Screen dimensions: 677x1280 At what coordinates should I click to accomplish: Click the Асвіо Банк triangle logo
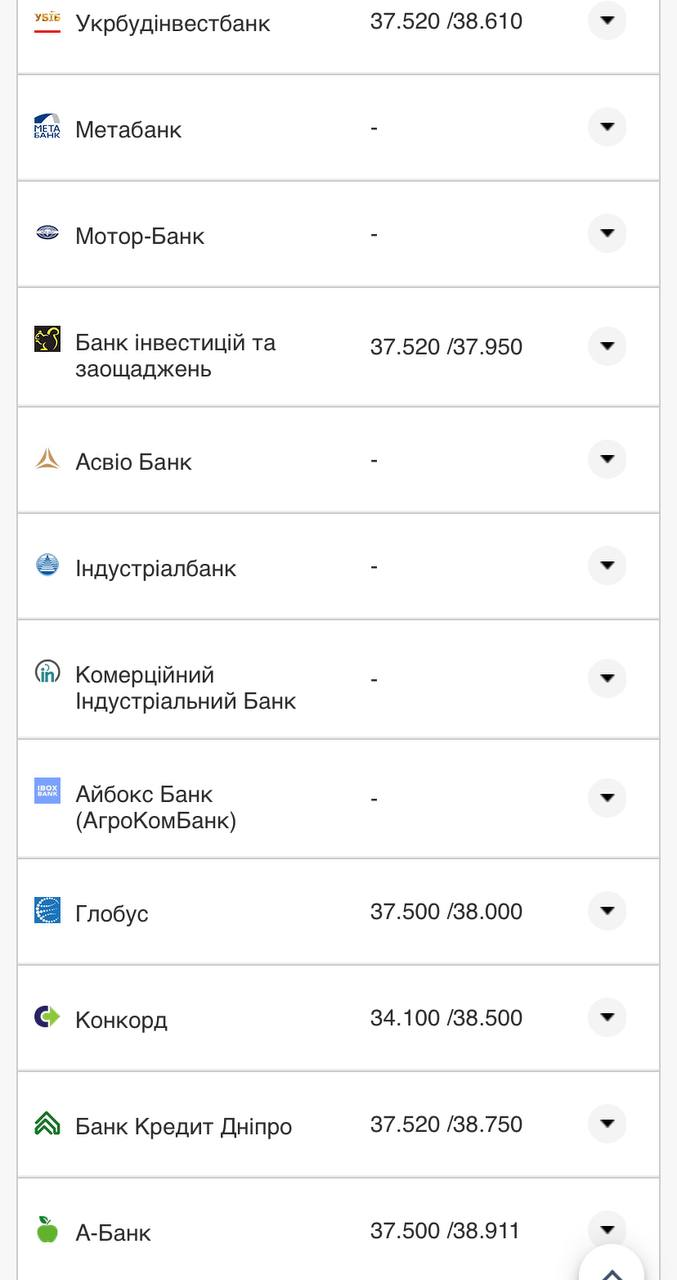point(47,459)
